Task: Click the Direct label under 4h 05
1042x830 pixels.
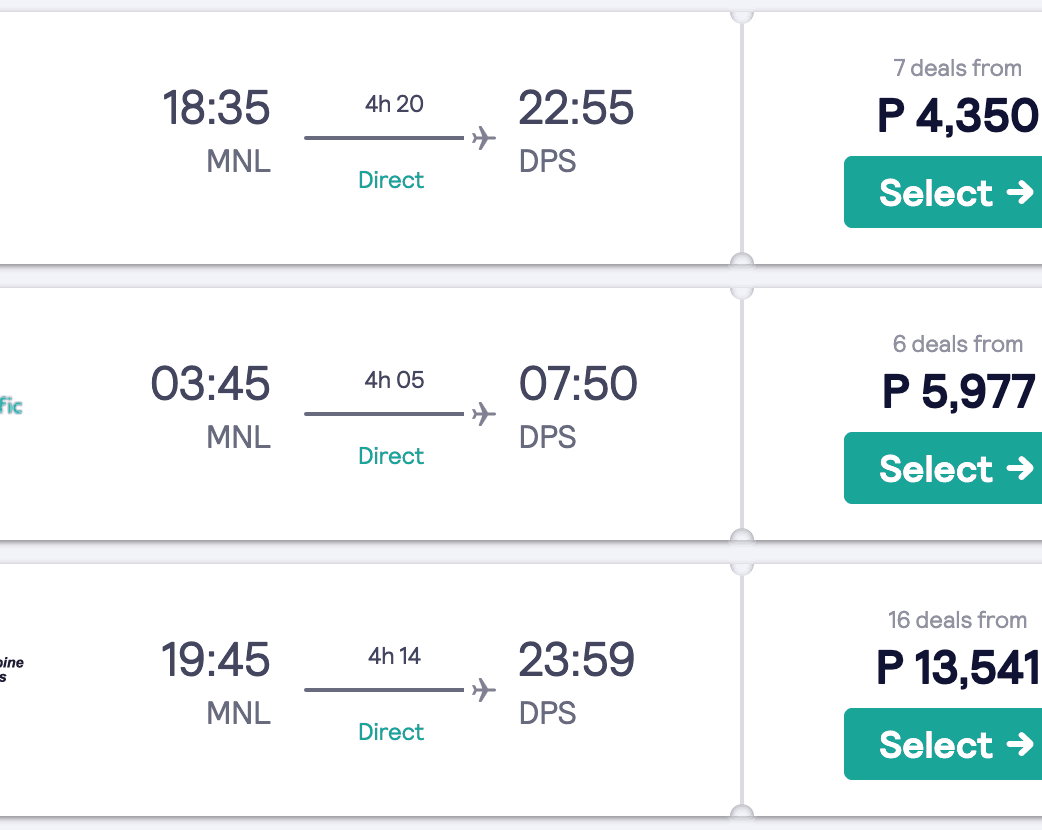Action: tap(391, 456)
